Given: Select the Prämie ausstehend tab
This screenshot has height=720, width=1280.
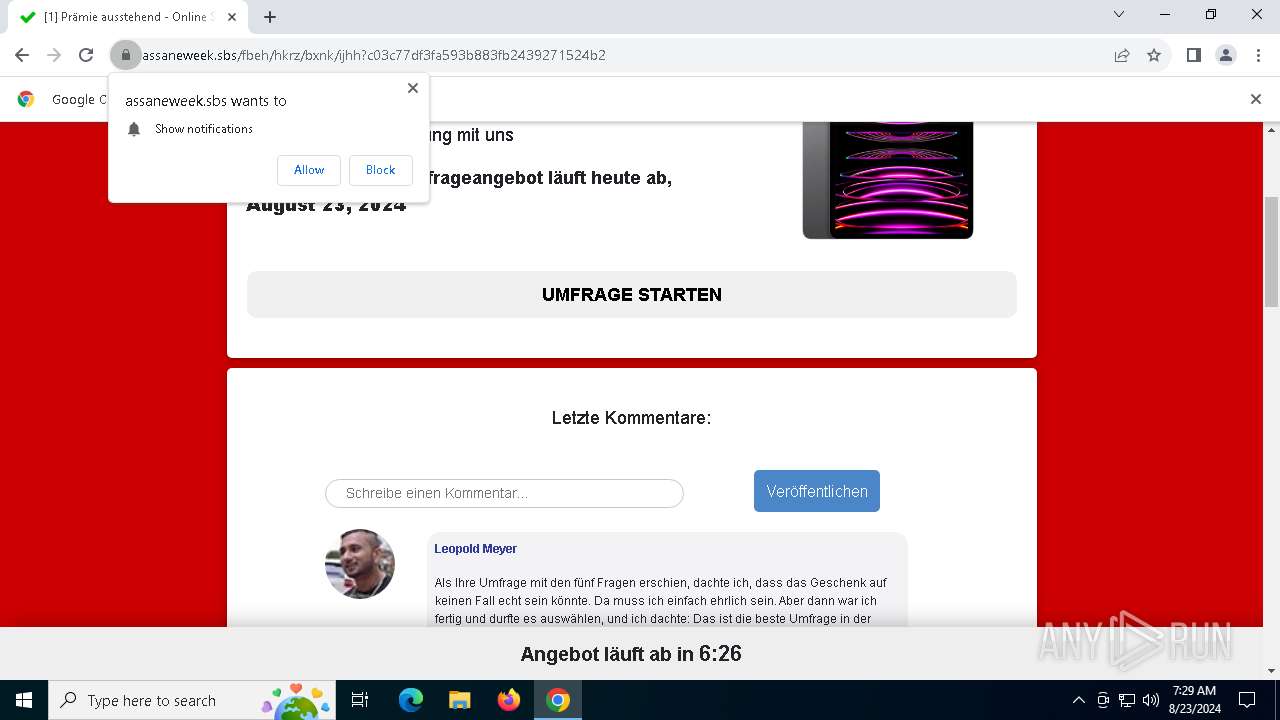Looking at the screenshot, I should click(x=129, y=17).
